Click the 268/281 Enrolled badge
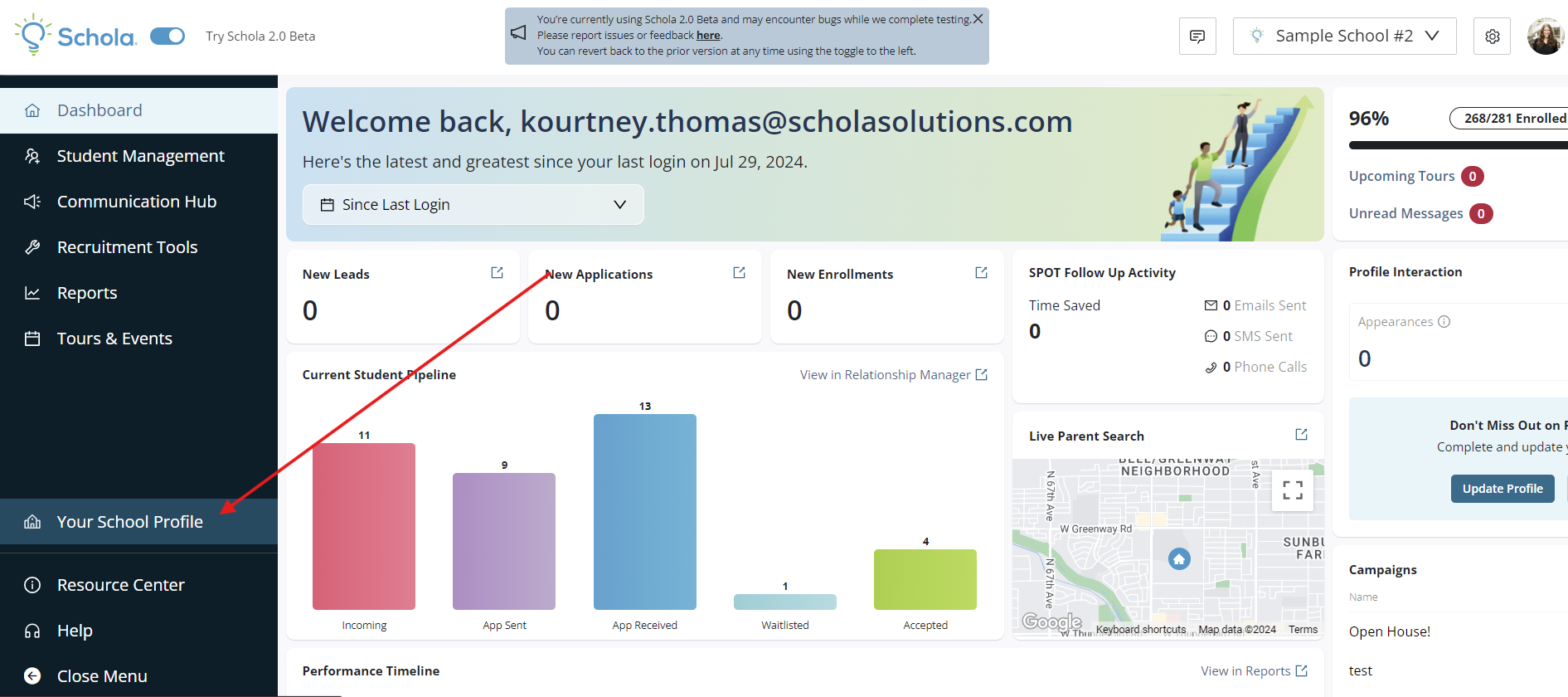This screenshot has width=1568, height=697. pyautogui.click(x=1508, y=119)
